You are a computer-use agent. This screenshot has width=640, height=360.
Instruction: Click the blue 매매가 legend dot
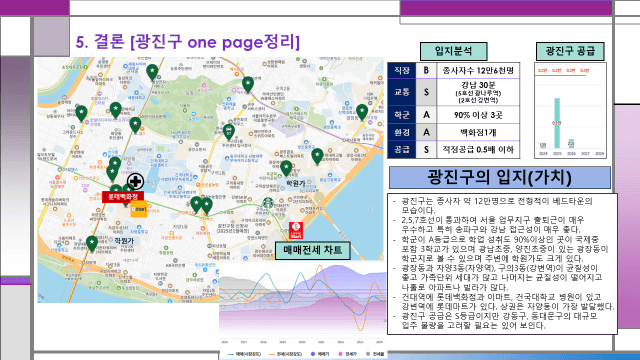313,354
